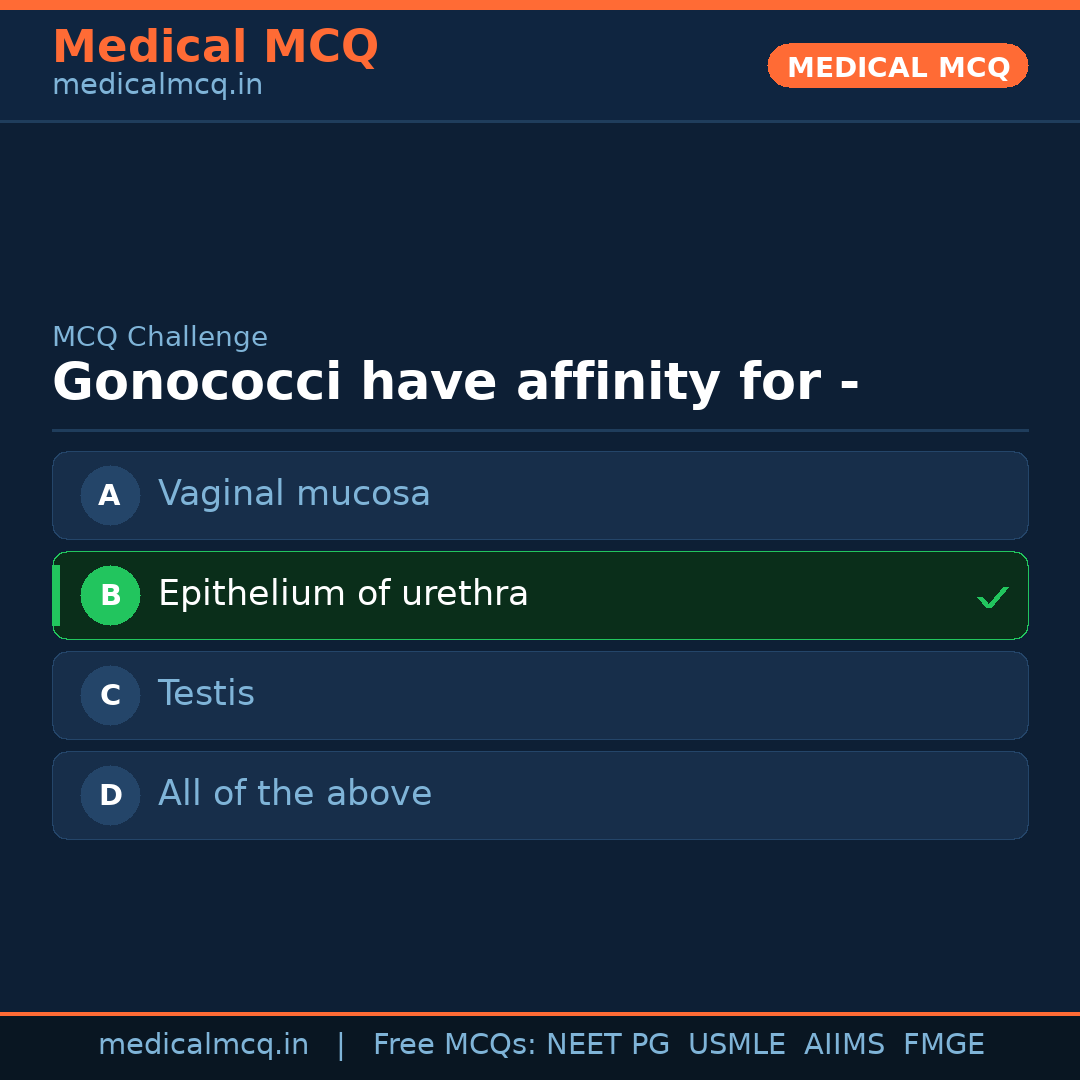Click the NEET PG footer text
This screenshot has width=1080, height=1080.
(608, 1045)
